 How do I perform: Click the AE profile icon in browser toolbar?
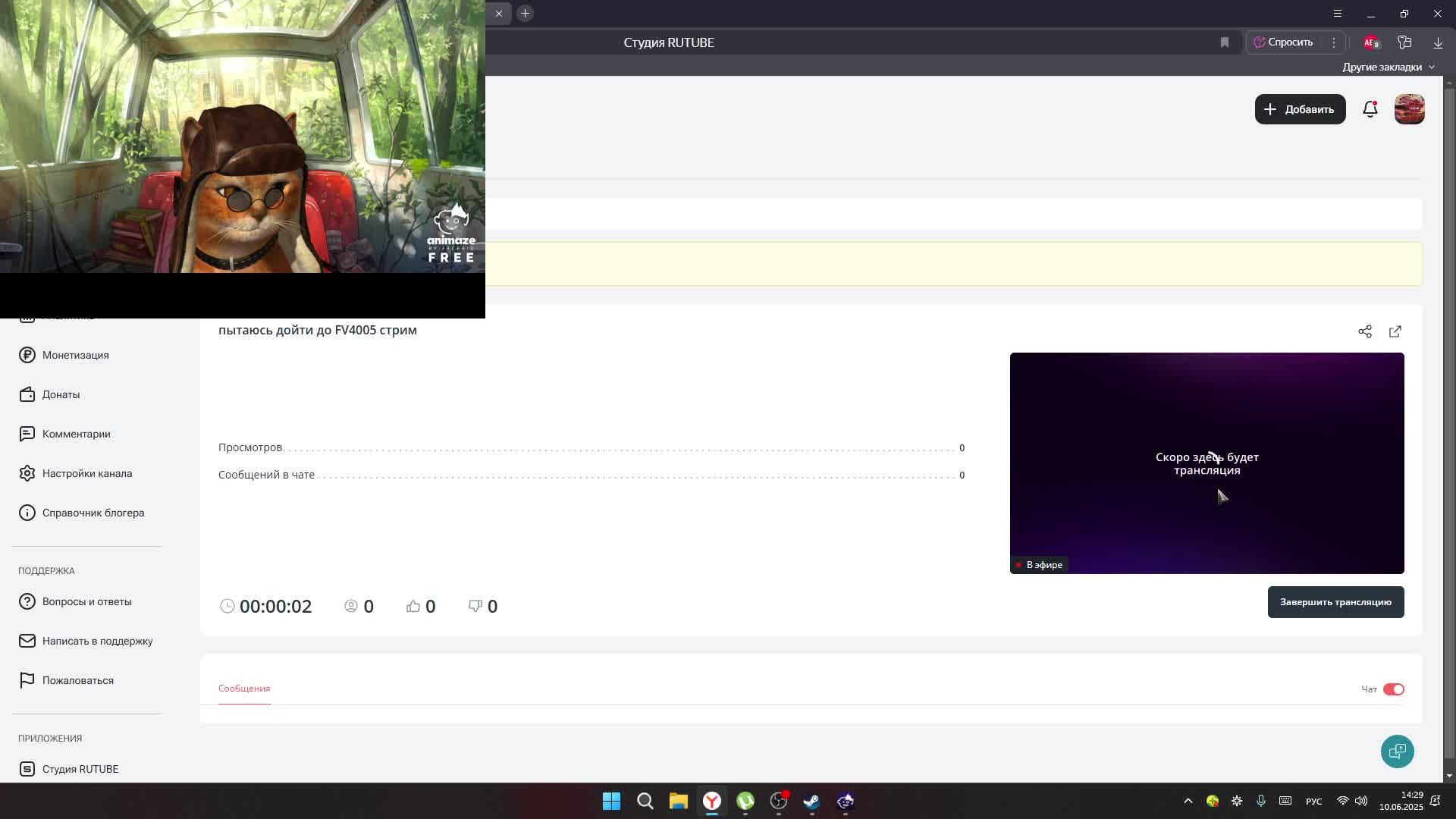[x=1371, y=42]
